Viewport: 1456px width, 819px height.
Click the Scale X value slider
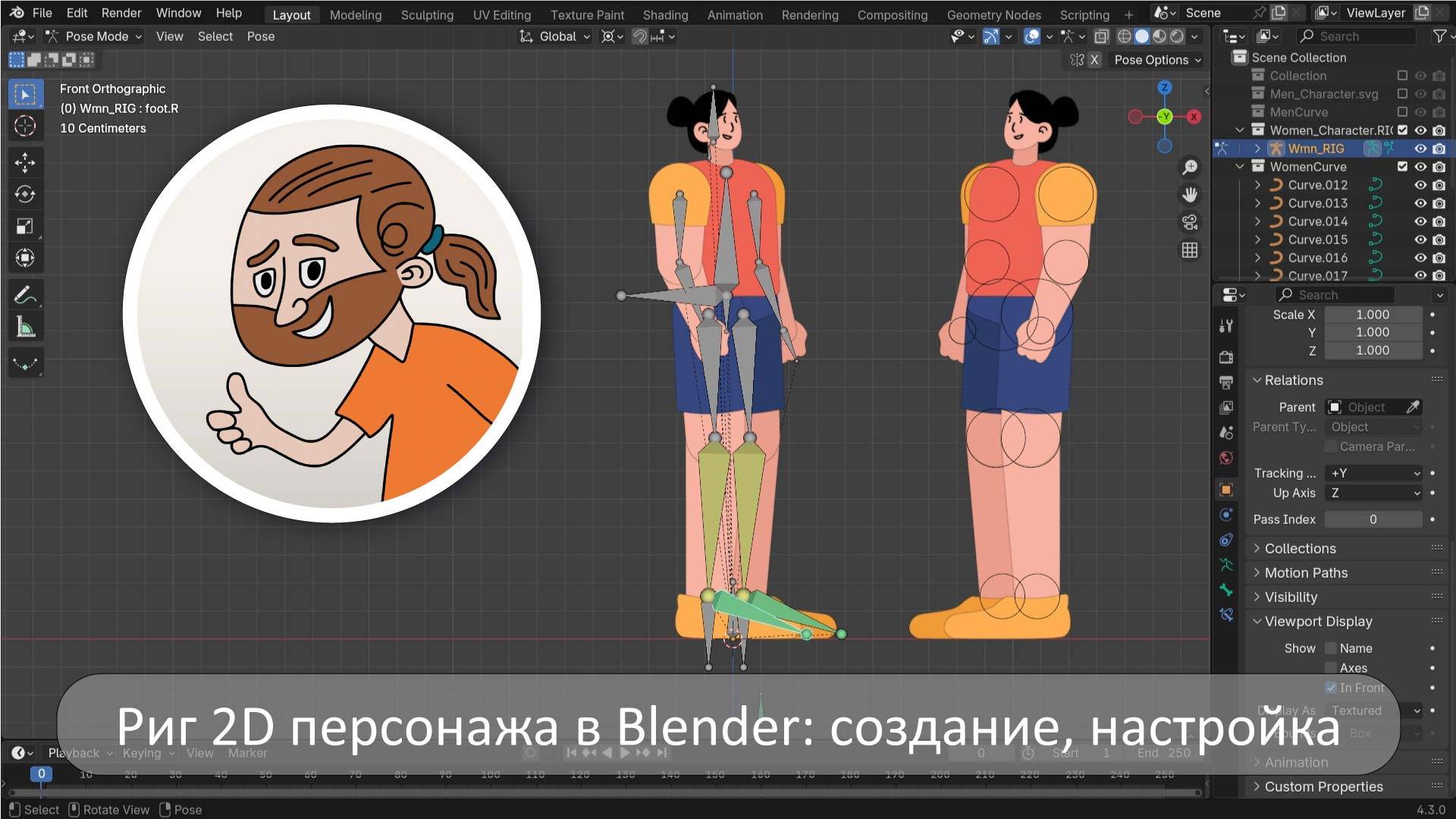tap(1373, 314)
